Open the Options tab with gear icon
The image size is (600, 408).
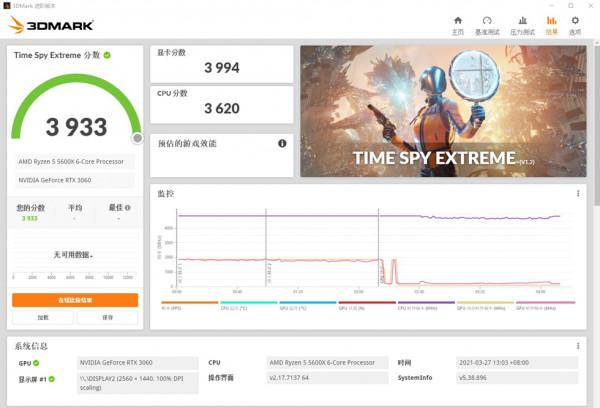(575, 25)
